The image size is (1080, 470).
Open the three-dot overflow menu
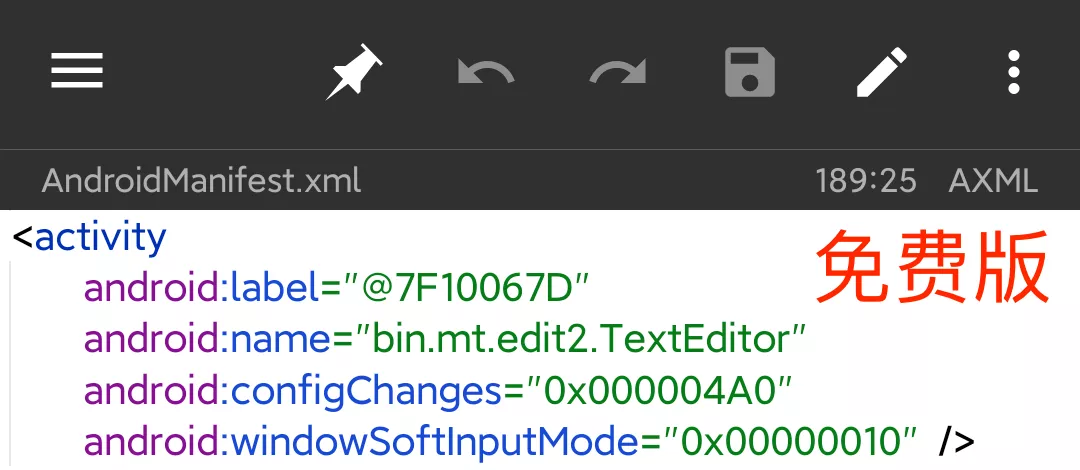pyautogui.click(x=1014, y=72)
